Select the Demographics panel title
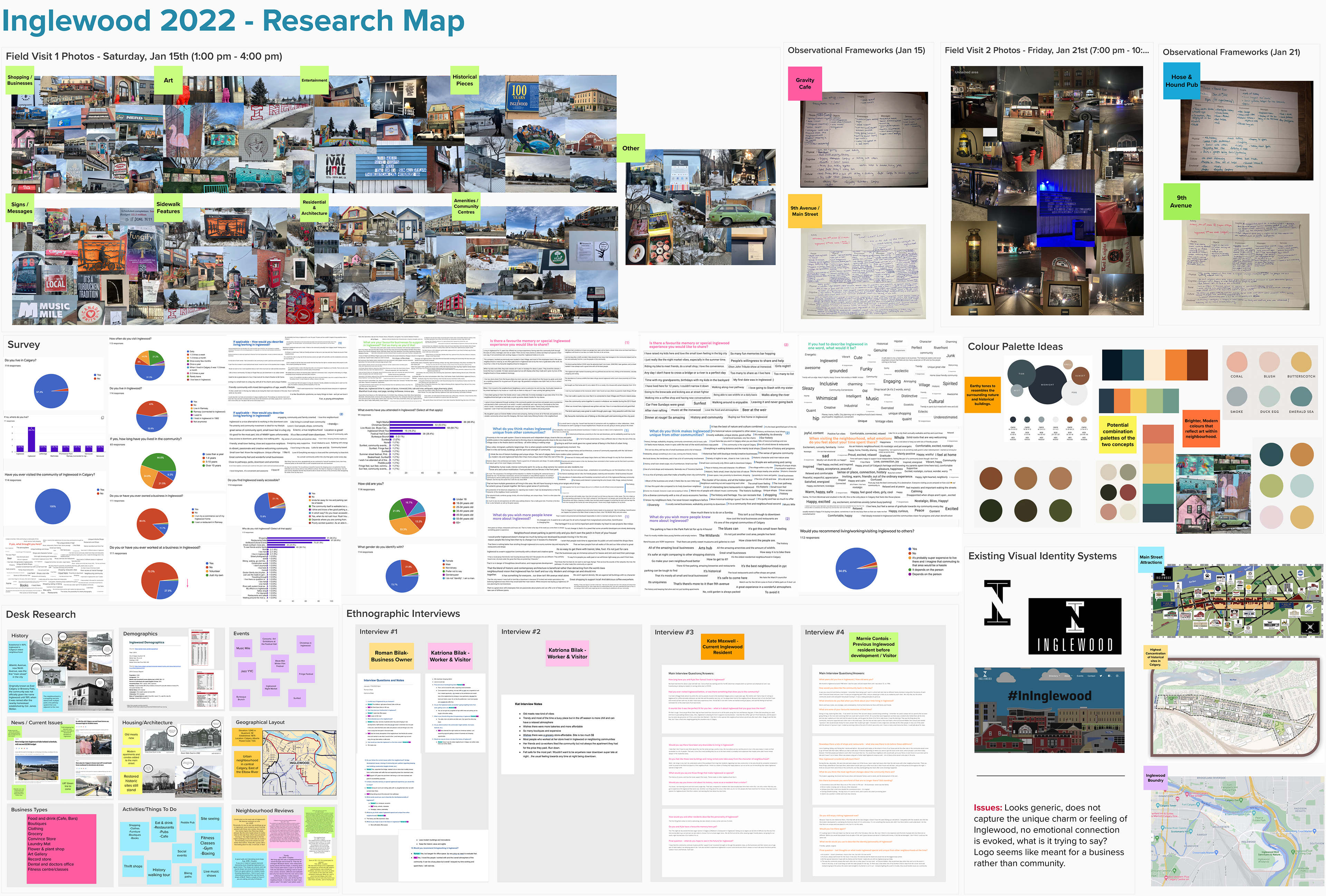Image resolution: width=1326 pixels, height=896 pixels. pyautogui.click(x=140, y=634)
